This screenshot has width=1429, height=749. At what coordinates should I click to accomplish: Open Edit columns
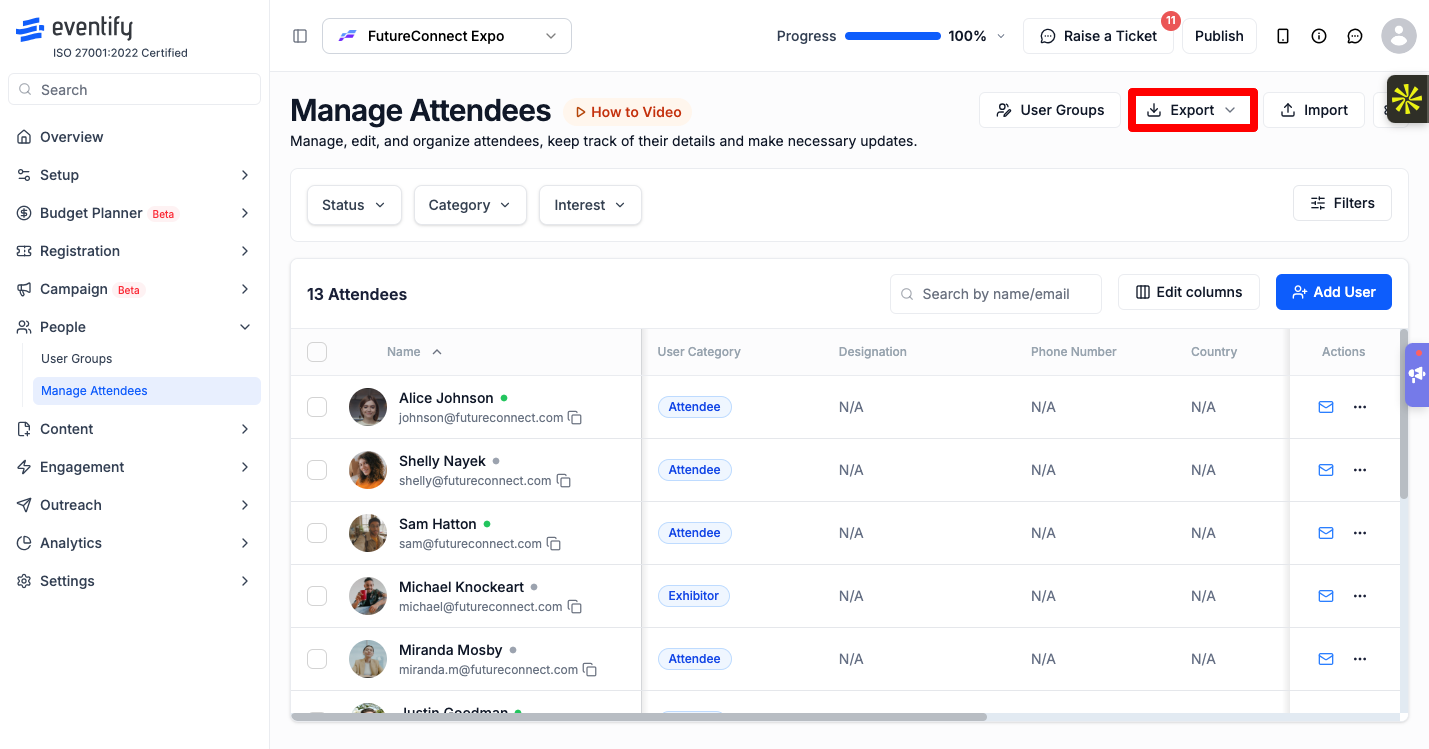click(1189, 292)
